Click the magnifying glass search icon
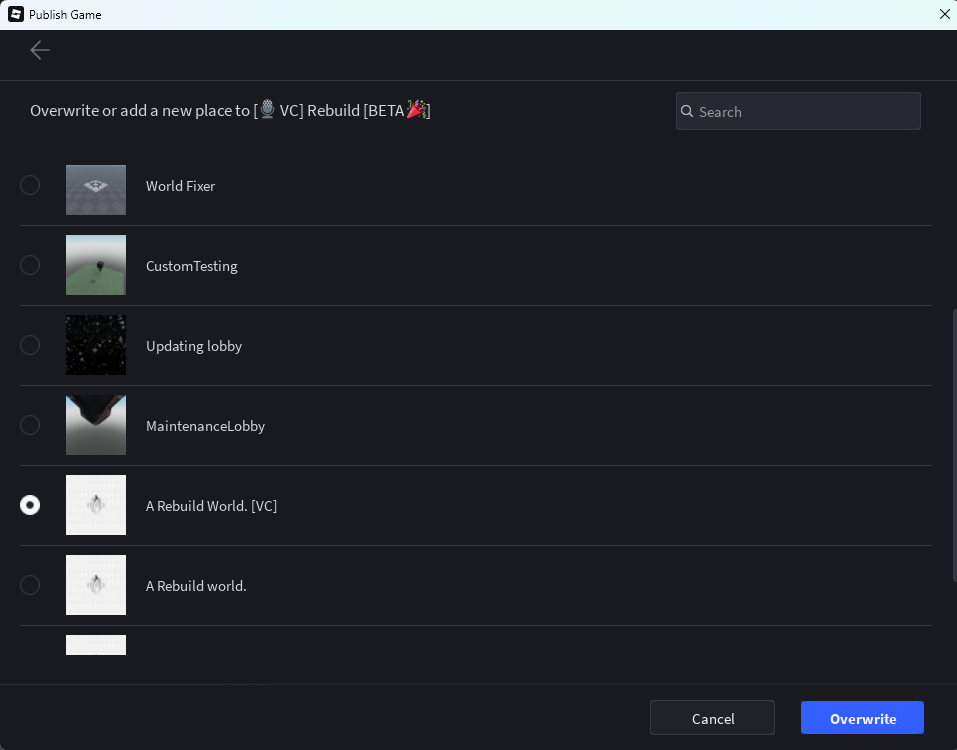Viewport: 957px width, 750px height. pyautogui.click(x=687, y=112)
